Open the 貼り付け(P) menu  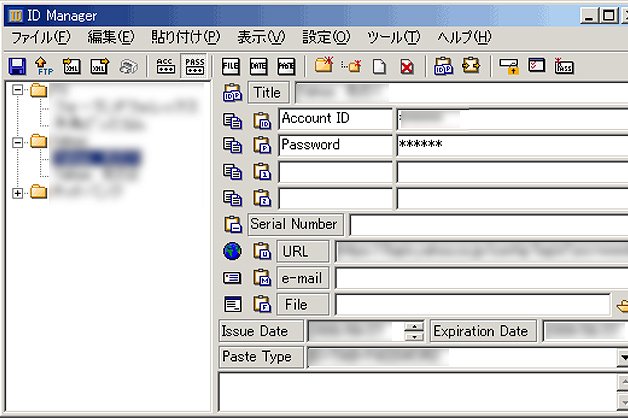pyautogui.click(x=185, y=38)
